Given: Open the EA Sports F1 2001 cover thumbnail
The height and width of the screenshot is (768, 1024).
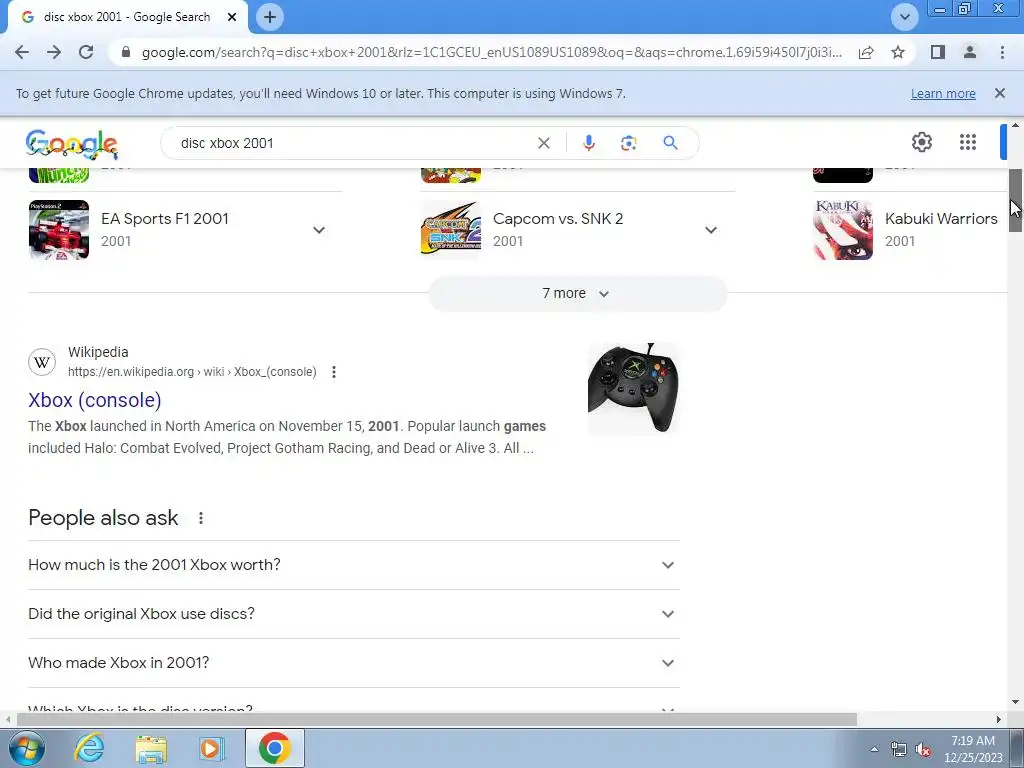Looking at the screenshot, I should tap(59, 230).
